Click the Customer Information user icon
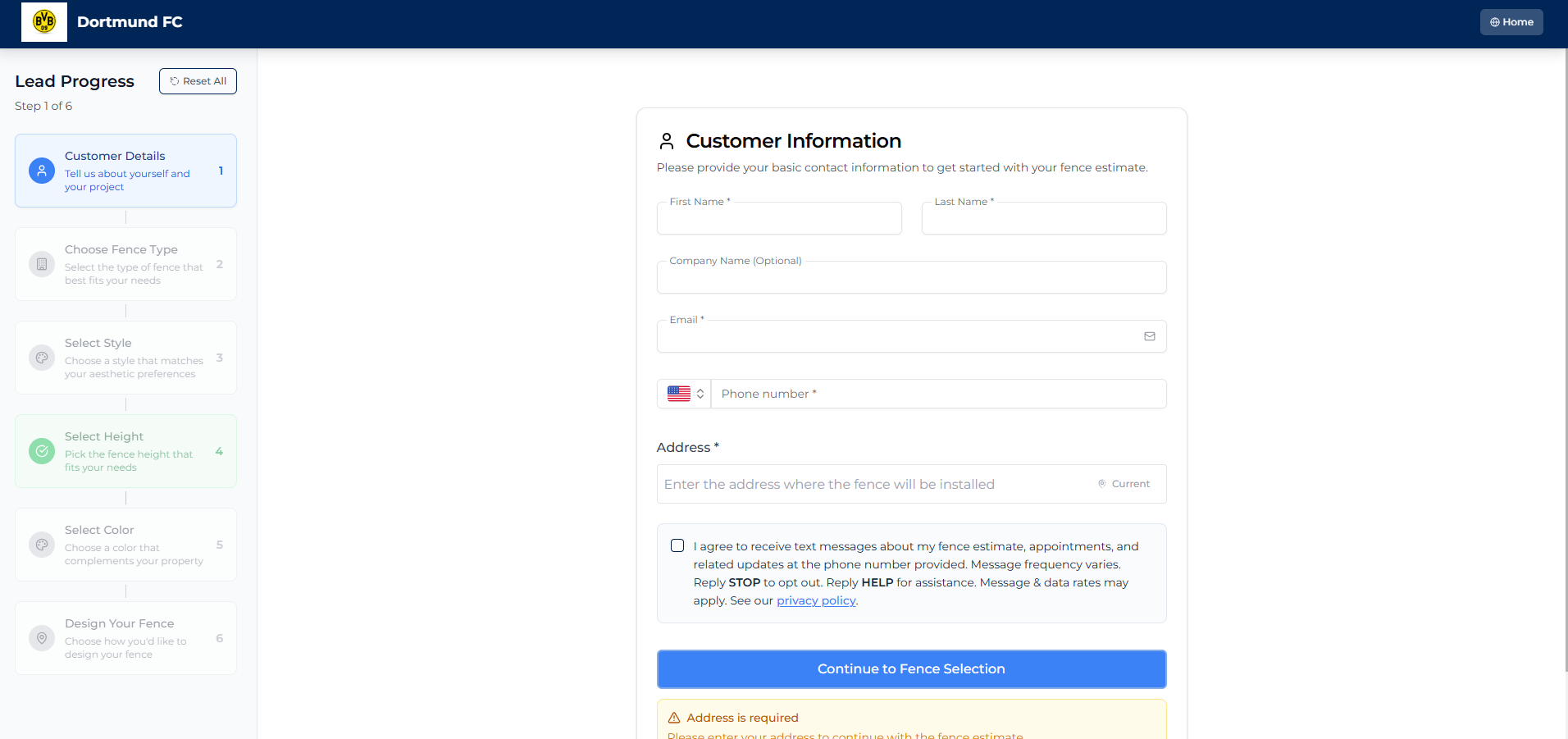Screen dimensions: 1568x739 click(667, 141)
